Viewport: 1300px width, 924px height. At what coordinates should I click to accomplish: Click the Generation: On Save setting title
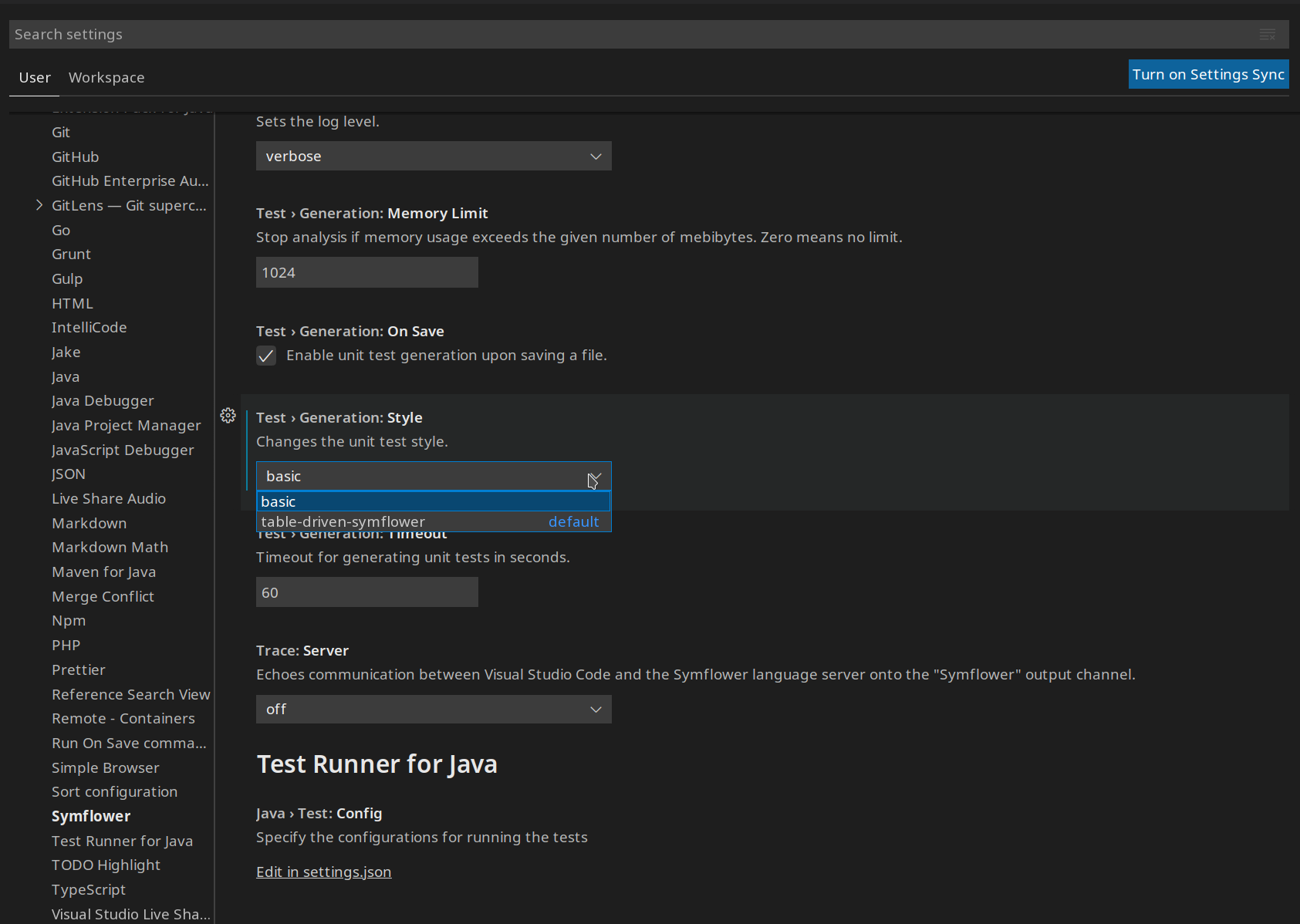(350, 332)
